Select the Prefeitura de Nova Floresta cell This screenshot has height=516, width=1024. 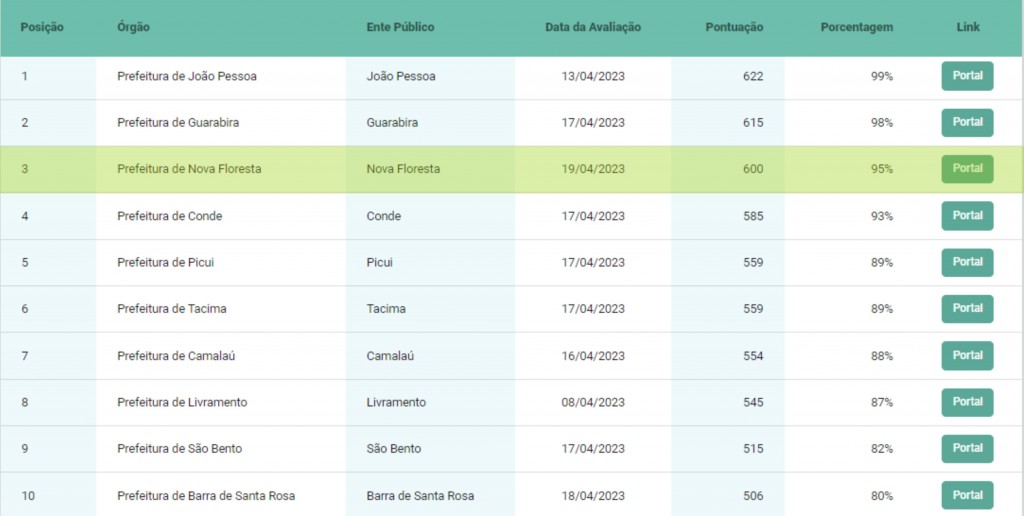pos(189,169)
